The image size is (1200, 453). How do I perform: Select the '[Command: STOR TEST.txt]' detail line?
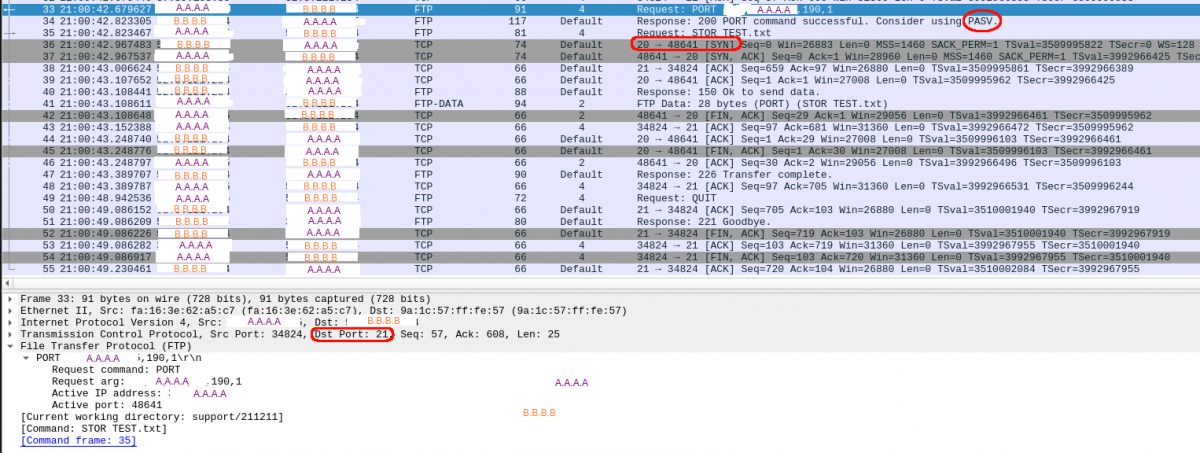click(92, 428)
